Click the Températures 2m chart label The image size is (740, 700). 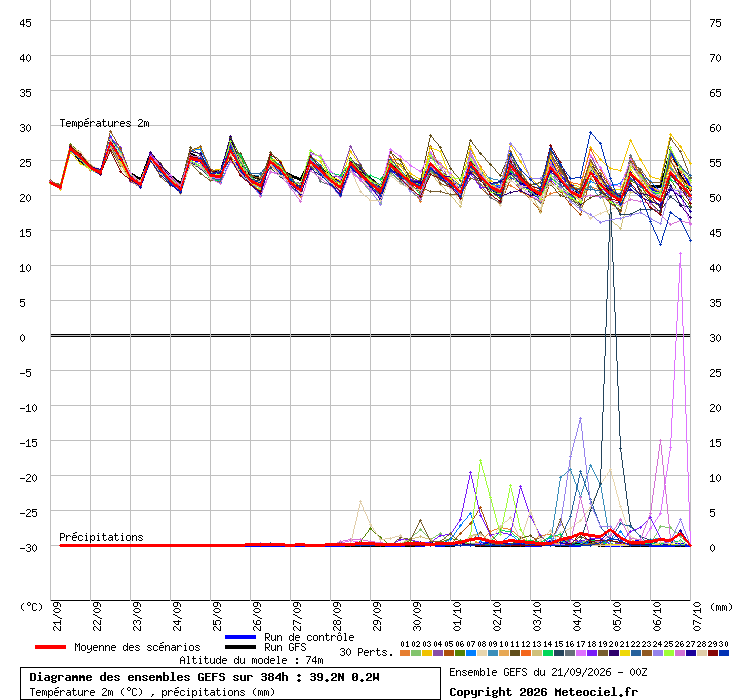(104, 123)
